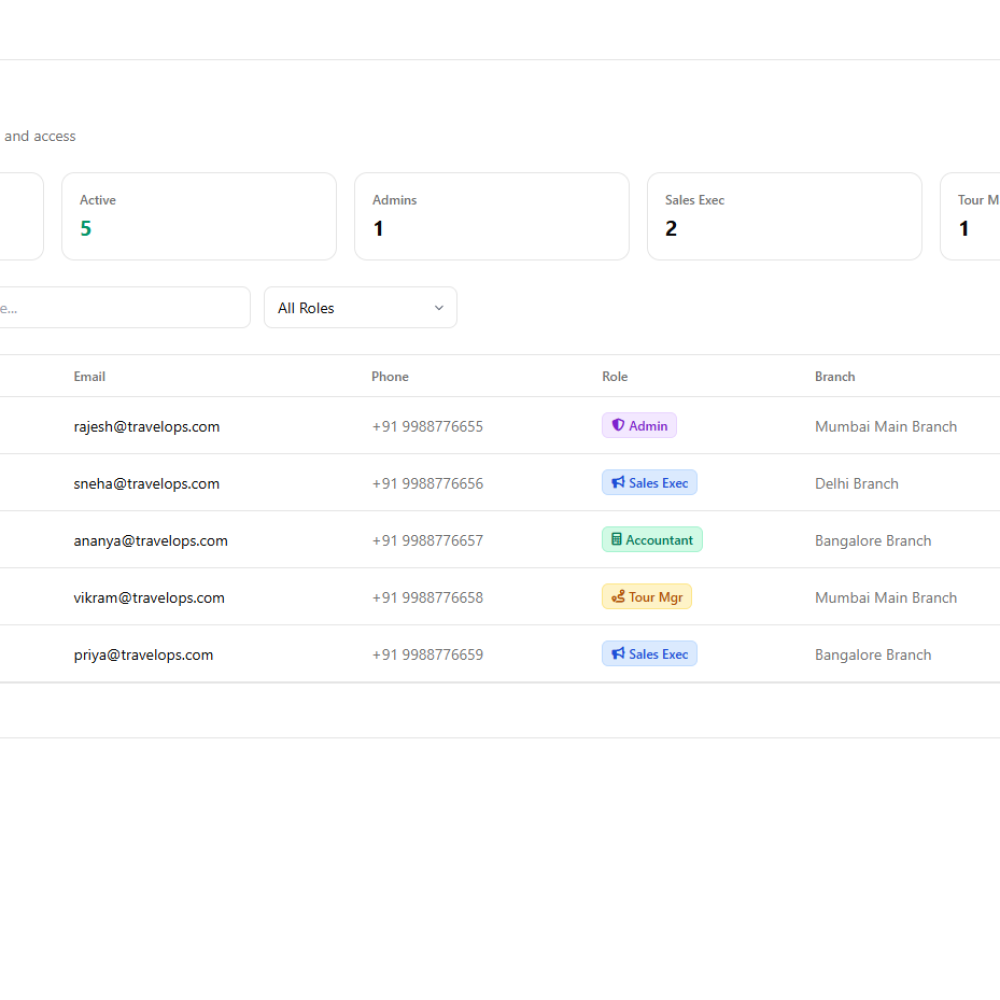The width and height of the screenshot is (1000, 1000).
Task: Select the Sales Exec stat card
Action: (784, 216)
